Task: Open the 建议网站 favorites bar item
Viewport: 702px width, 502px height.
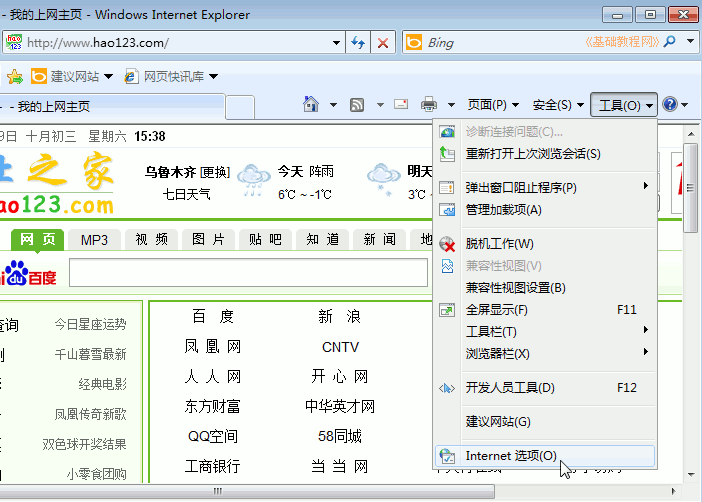Action: tap(72, 77)
